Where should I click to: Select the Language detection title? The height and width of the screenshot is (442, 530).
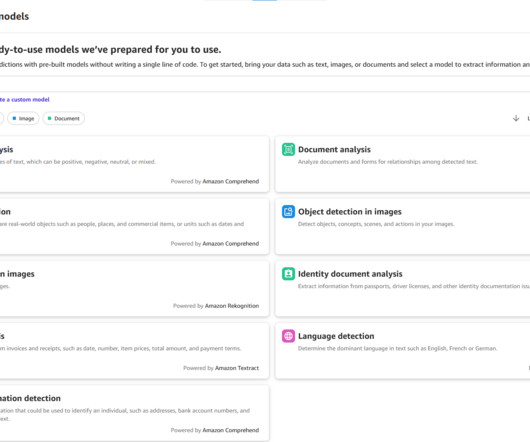[x=336, y=336]
